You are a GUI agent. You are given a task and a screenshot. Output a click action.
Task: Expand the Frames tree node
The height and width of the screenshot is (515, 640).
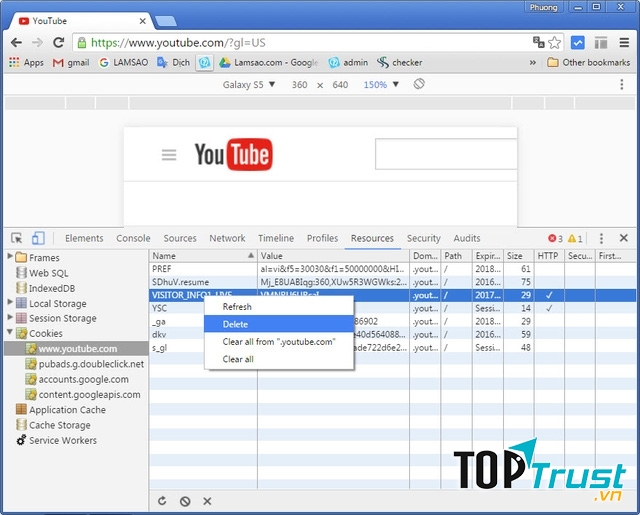pyautogui.click(x=10, y=256)
